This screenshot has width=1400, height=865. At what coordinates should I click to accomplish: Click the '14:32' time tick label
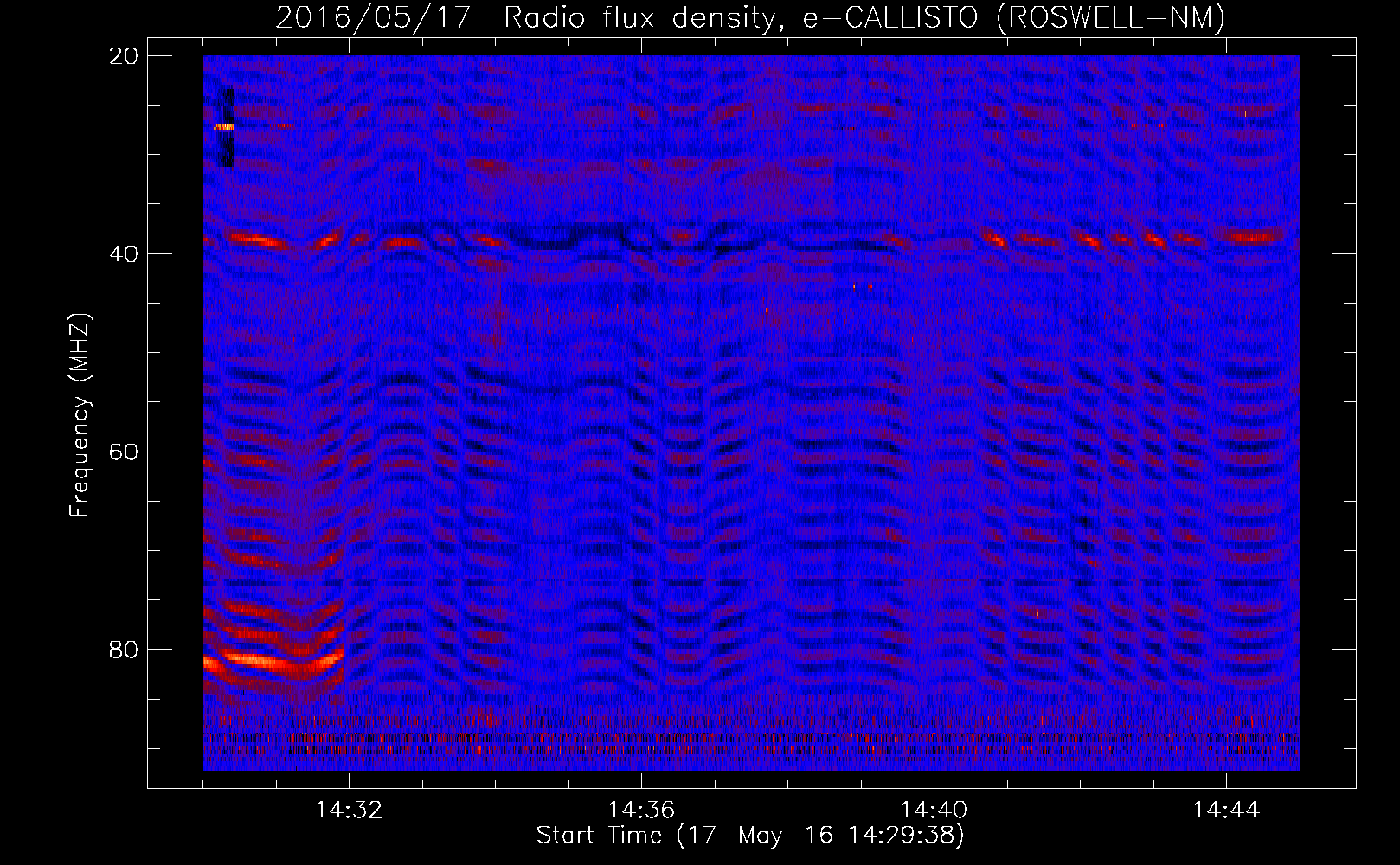349,810
